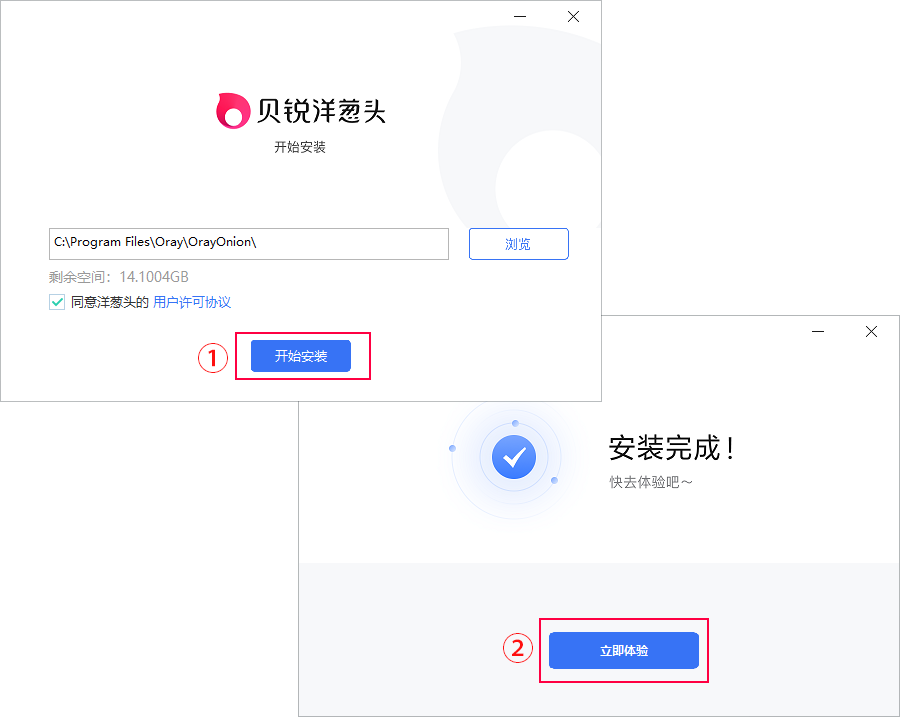The height and width of the screenshot is (717, 900).
Task: Minimize the 开始安装 installer window
Action: pos(520,17)
